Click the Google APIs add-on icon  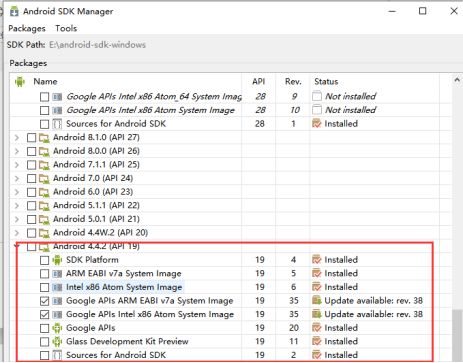click(57, 328)
